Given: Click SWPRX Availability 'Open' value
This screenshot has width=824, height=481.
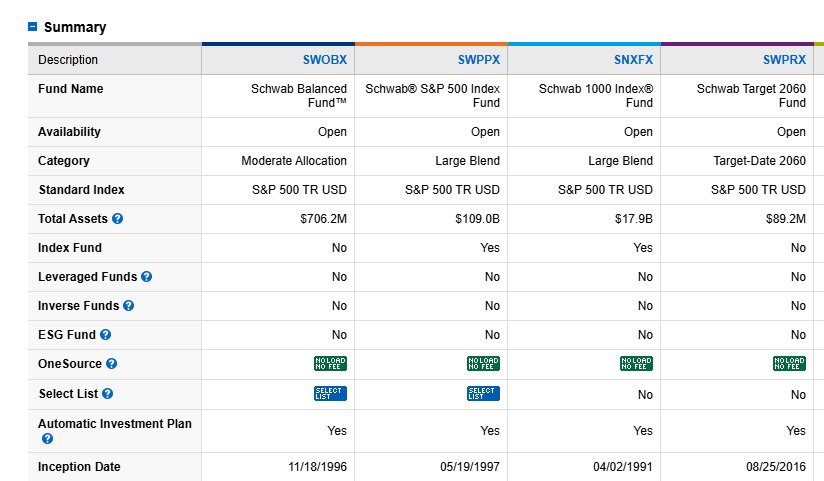Looking at the screenshot, I should (791, 132).
